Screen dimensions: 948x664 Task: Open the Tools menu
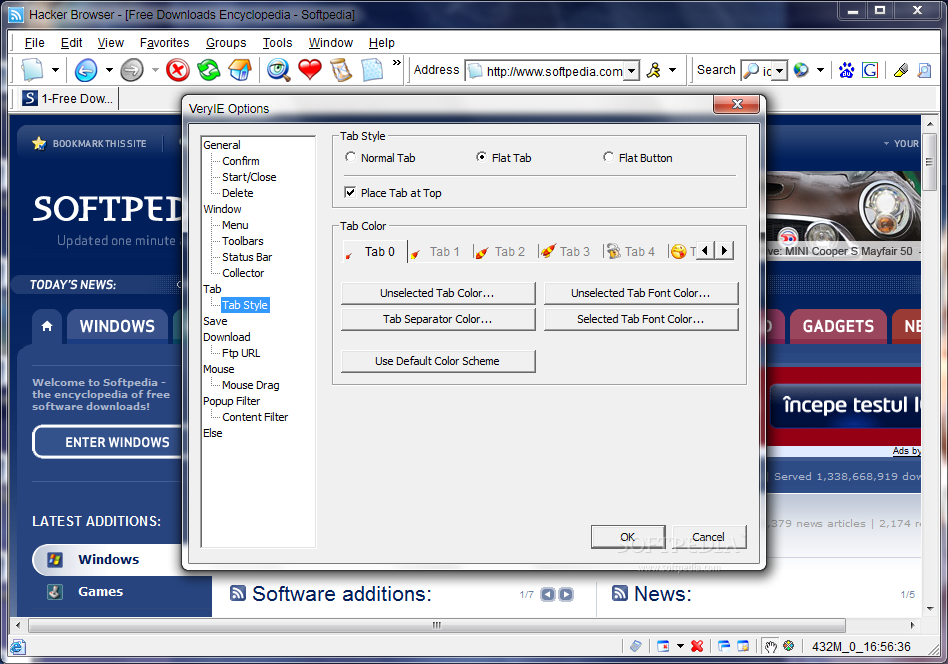point(278,43)
